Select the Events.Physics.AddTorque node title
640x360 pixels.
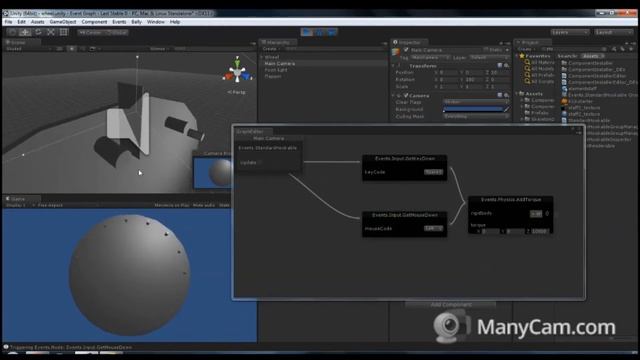point(511,200)
